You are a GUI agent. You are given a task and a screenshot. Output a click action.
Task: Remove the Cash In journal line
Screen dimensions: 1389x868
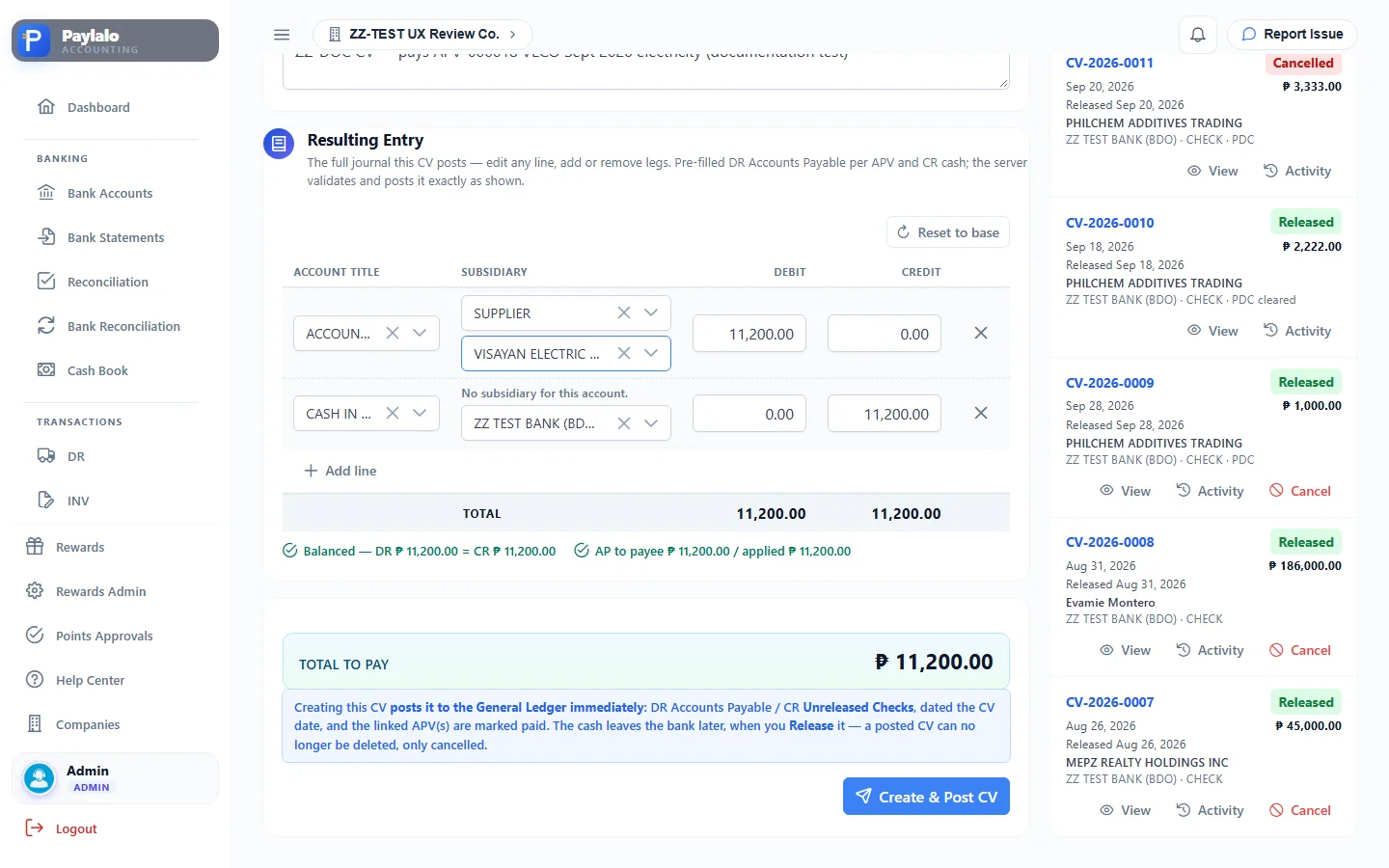click(x=981, y=413)
